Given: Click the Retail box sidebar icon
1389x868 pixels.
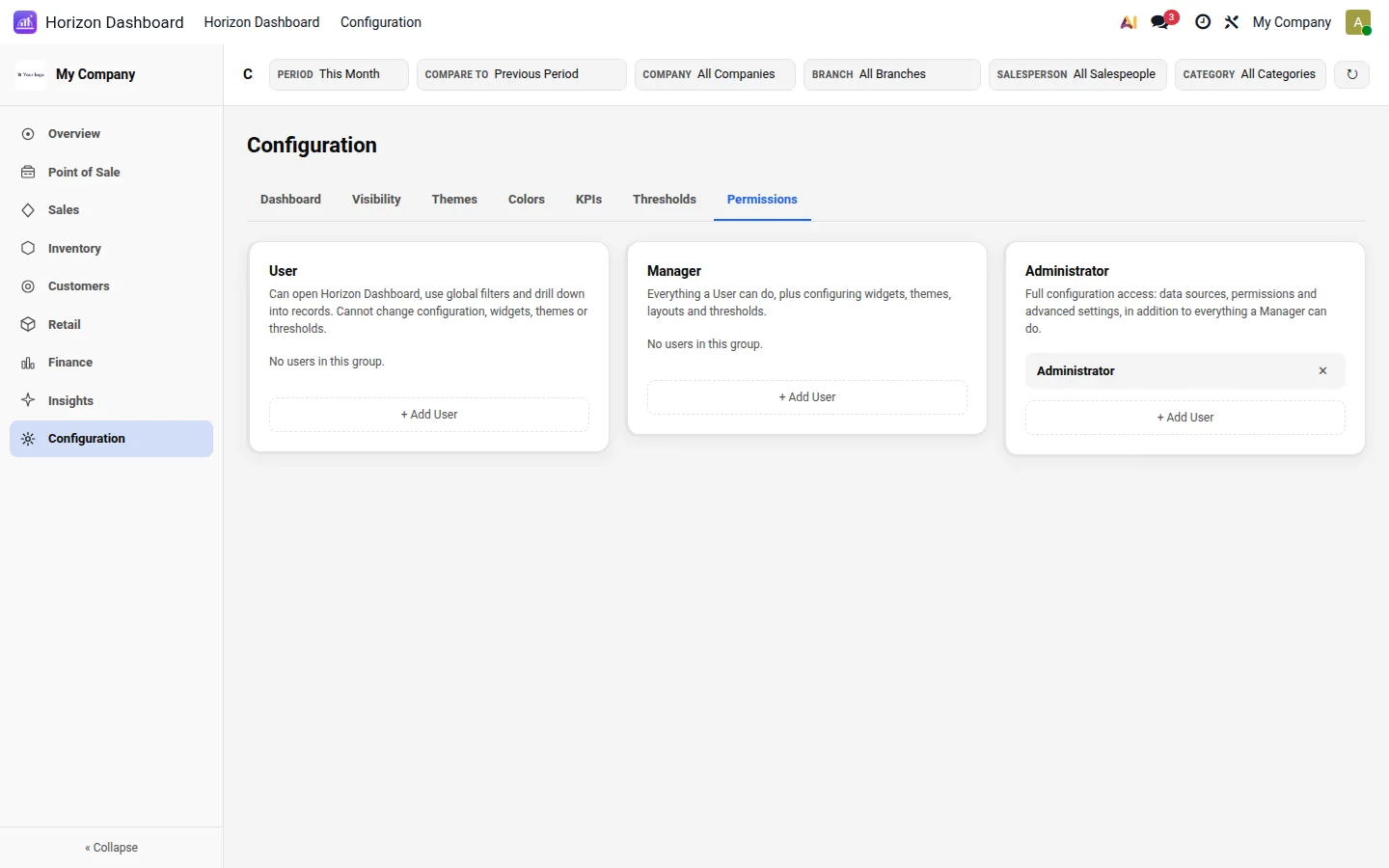Looking at the screenshot, I should click(28, 324).
